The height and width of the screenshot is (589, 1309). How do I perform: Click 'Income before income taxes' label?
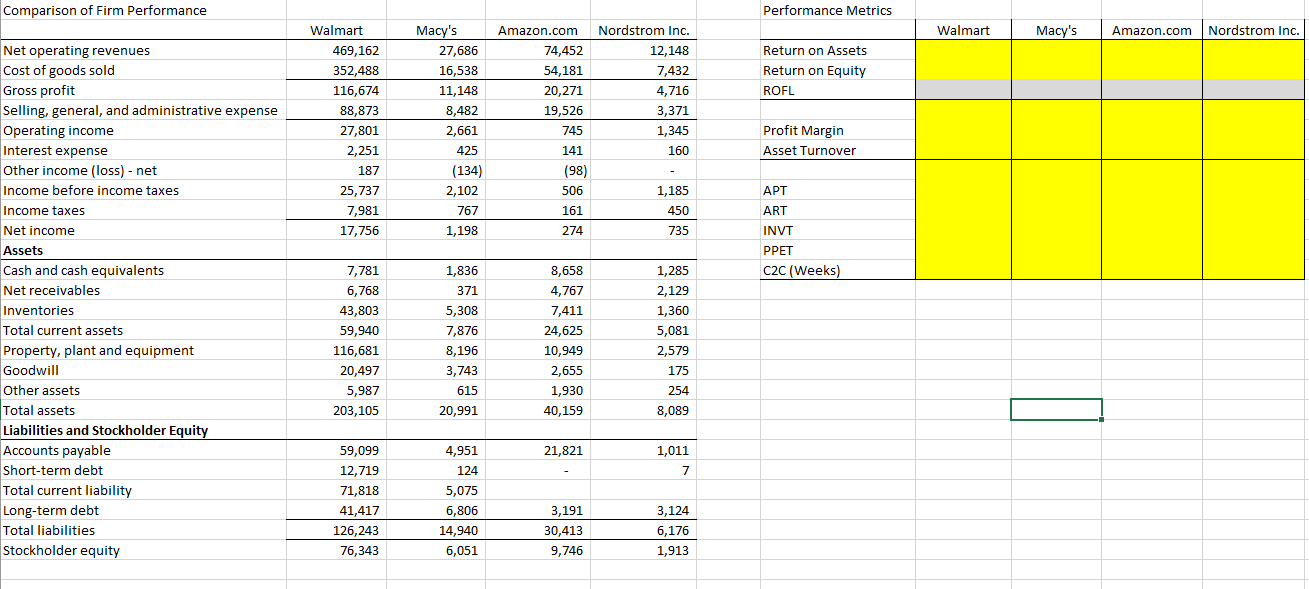tap(92, 190)
